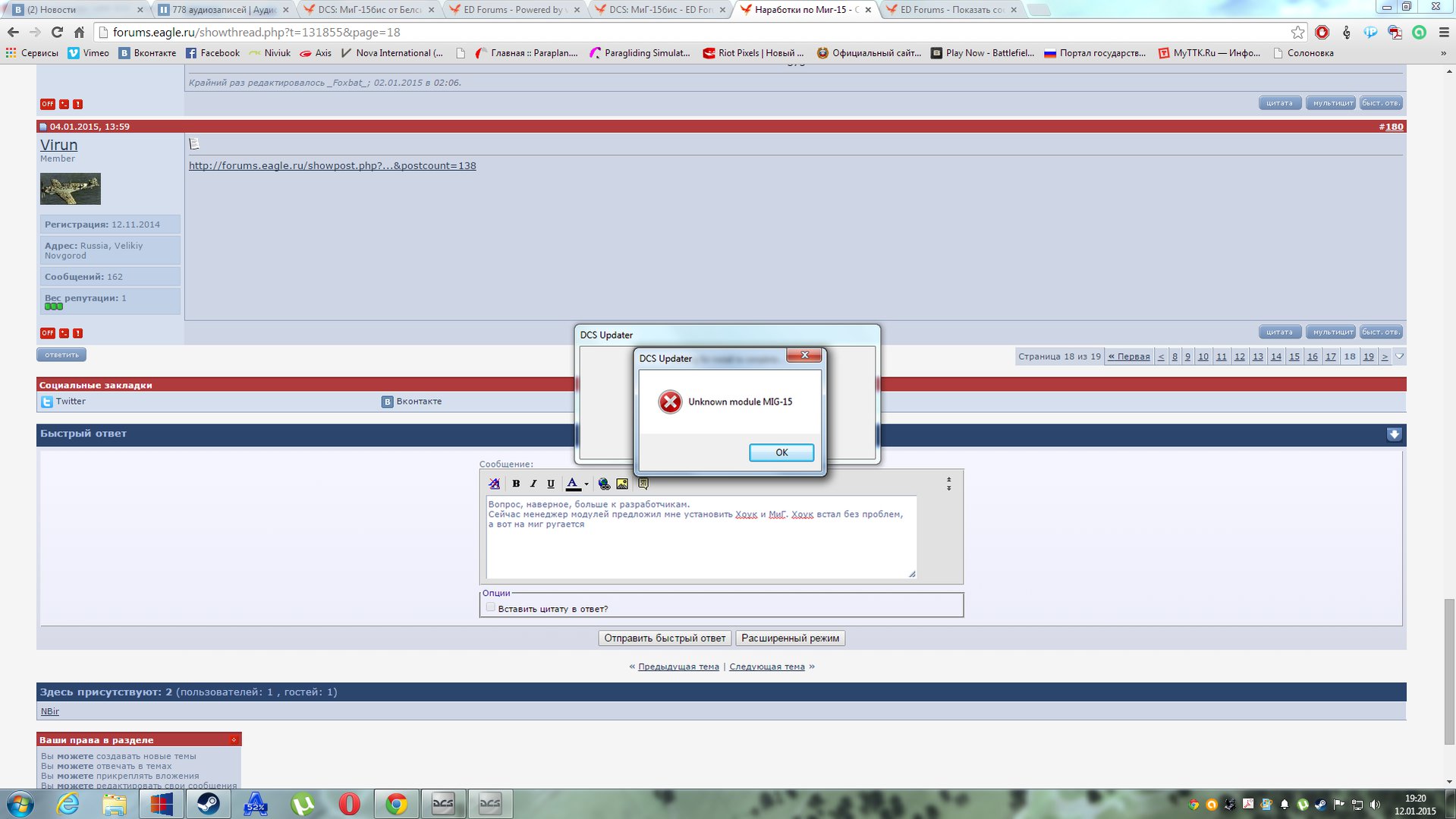Report Virun's post with exclamation icon
Screen dimensions: 1456x819
pos(77,332)
